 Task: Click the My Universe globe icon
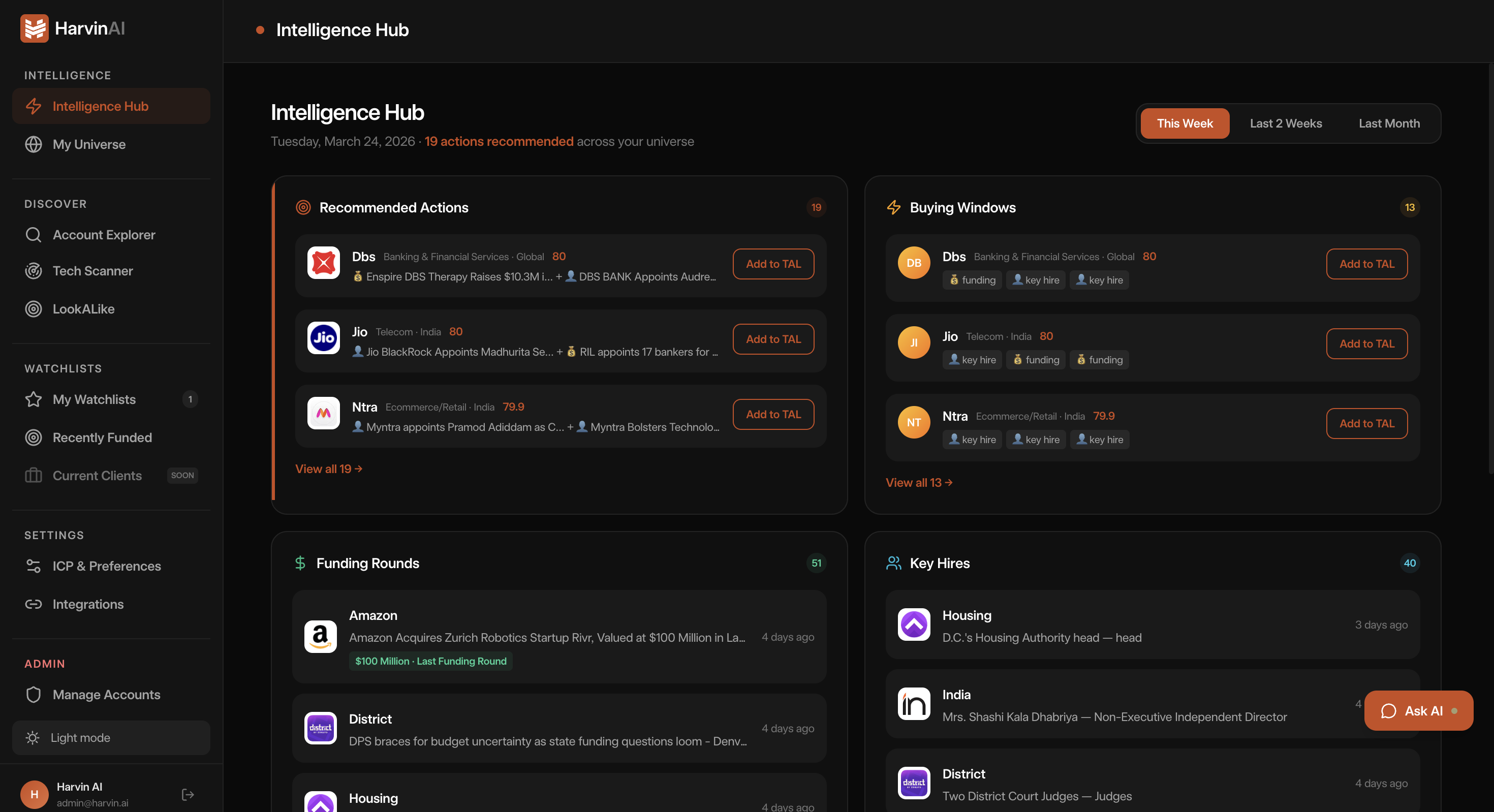pyautogui.click(x=34, y=144)
